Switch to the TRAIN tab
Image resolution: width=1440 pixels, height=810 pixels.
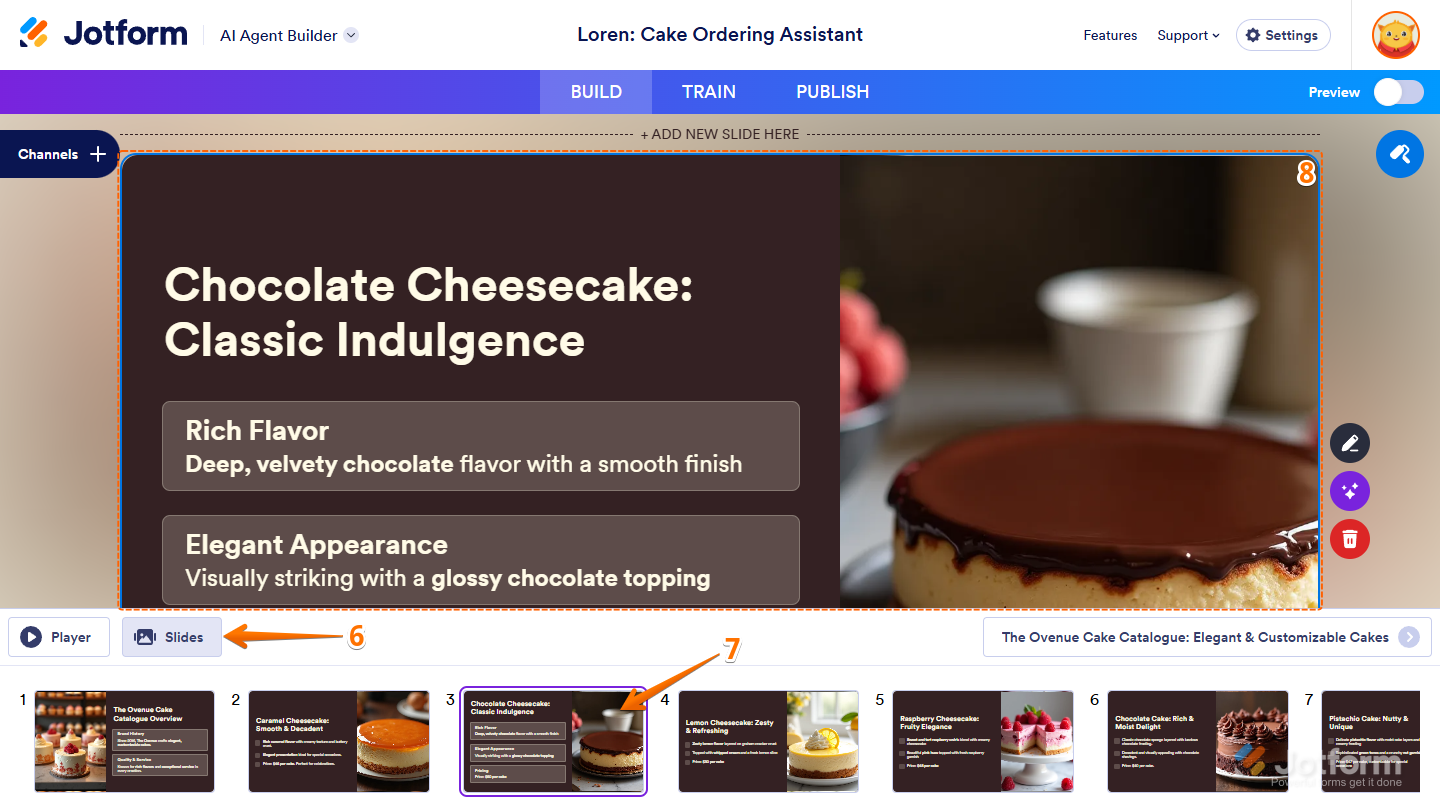coord(709,92)
